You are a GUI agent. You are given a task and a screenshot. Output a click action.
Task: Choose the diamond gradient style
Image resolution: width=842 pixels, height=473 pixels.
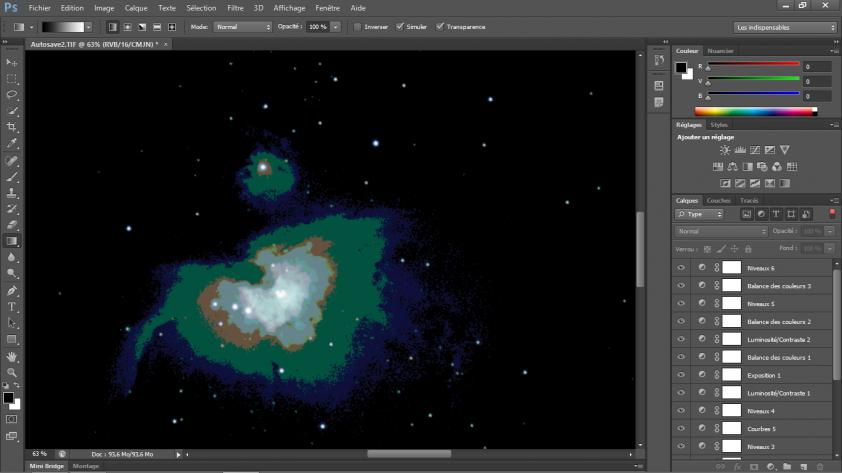pyautogui.click(x=172, y=27)
